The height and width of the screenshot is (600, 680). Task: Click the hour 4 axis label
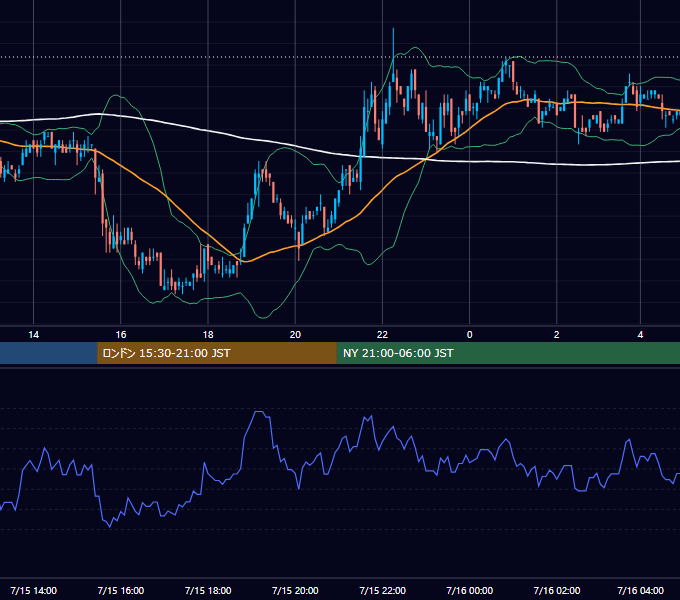pyautogui.click(x=641, y=335)
